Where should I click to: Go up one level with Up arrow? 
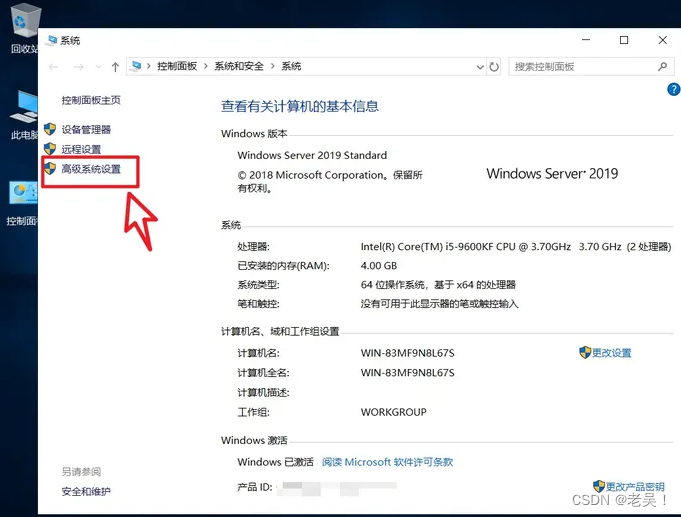pos(115,67)
